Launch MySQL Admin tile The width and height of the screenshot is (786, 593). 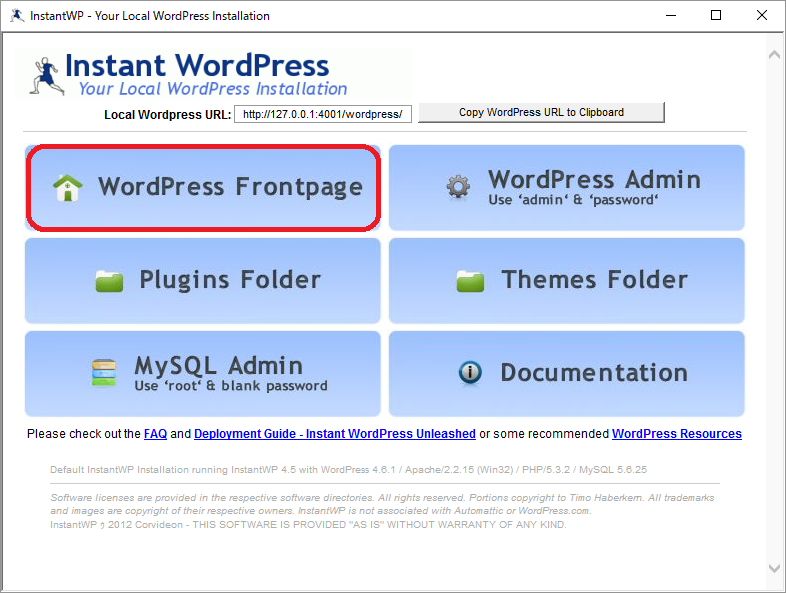point(203,373)
